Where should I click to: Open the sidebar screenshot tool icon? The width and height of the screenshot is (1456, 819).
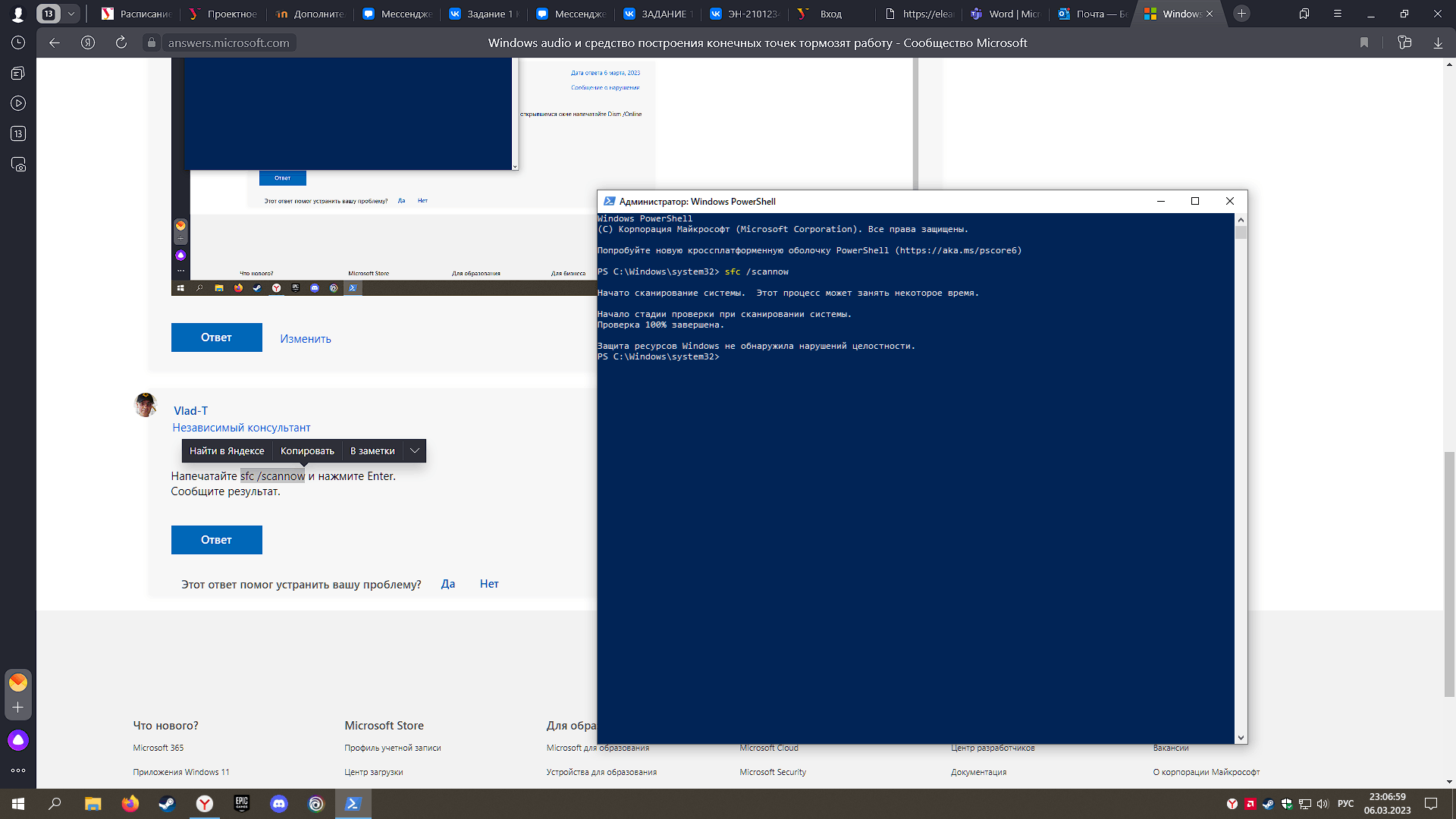pyautogui.click(x=18, y=165)
